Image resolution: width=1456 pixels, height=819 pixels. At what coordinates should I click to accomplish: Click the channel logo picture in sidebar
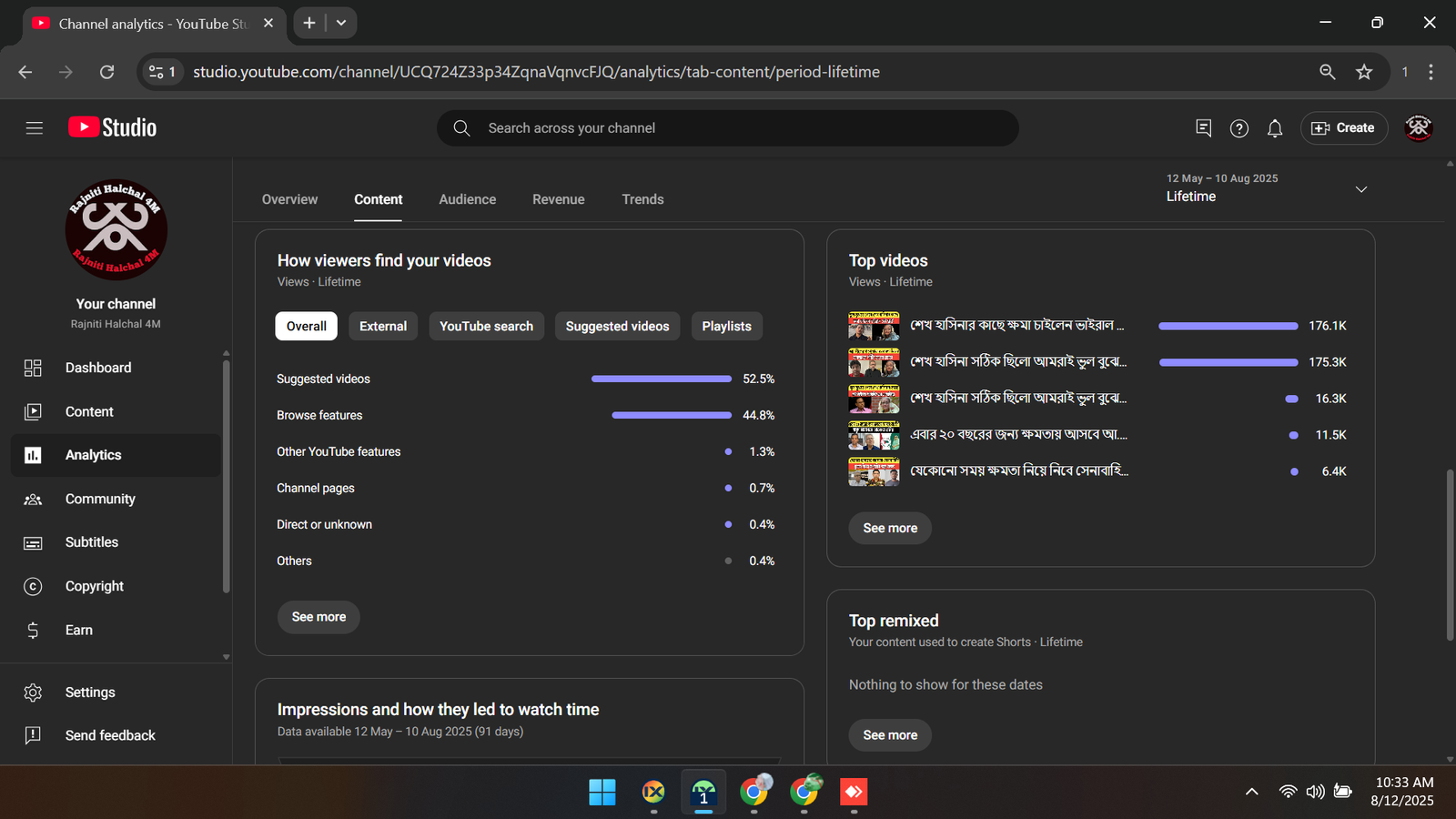116,229
